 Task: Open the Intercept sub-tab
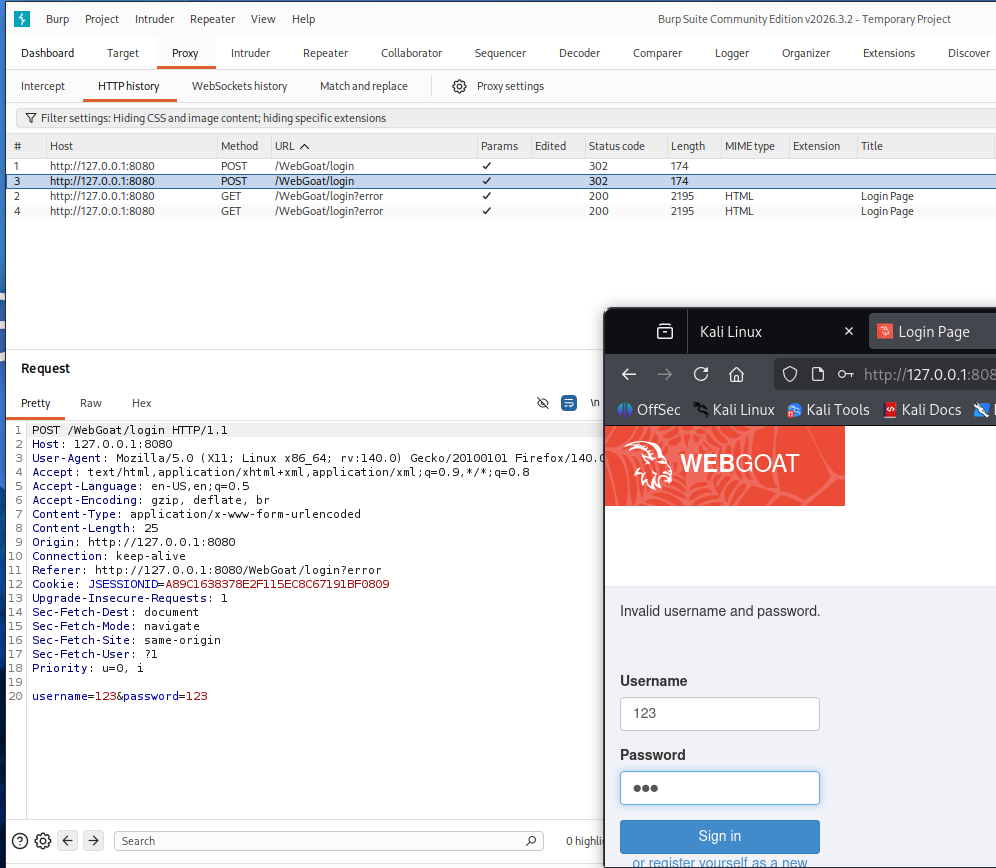(x=43, y=86)
